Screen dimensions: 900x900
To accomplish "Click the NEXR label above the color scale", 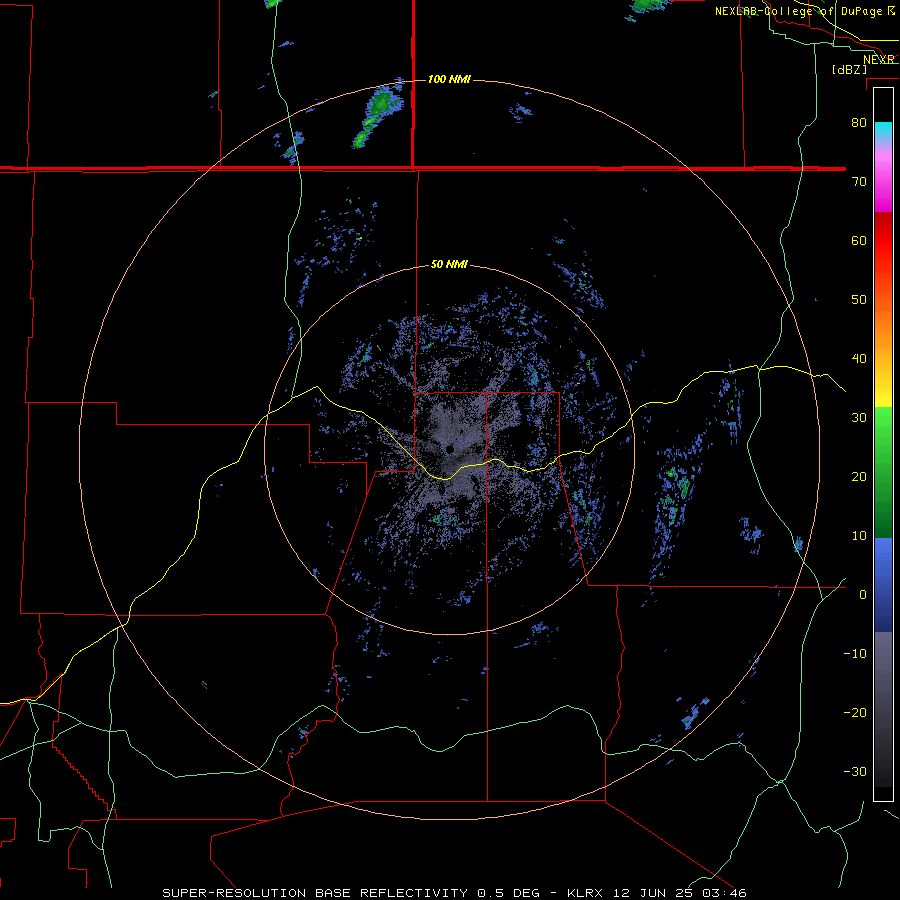I will 879,59.
